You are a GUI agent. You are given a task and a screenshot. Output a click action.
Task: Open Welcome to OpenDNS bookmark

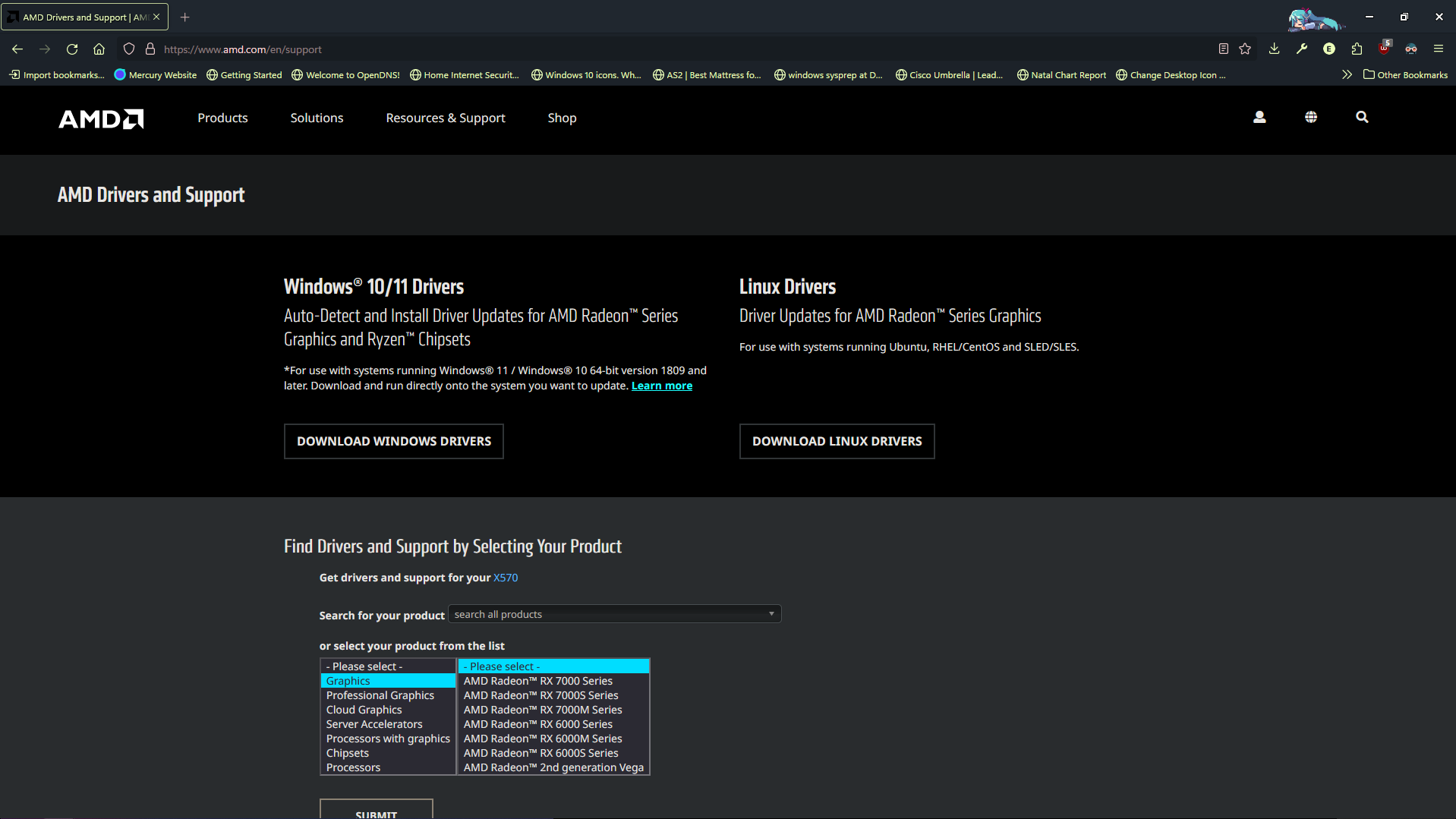click(x=346, y=74)
